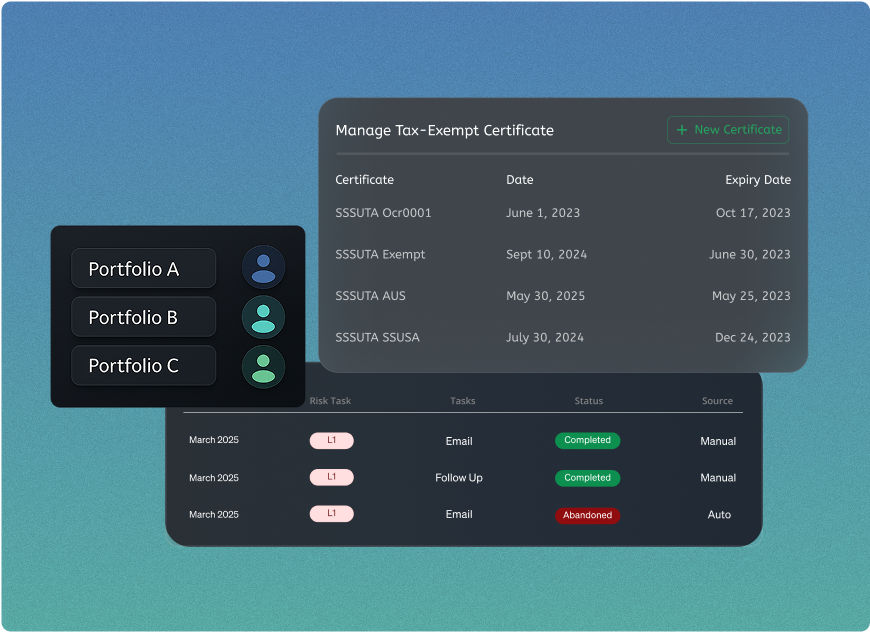The image size is (870, 633).
Task: Click the user avatar beside Portfolio A
Action: 264,268
